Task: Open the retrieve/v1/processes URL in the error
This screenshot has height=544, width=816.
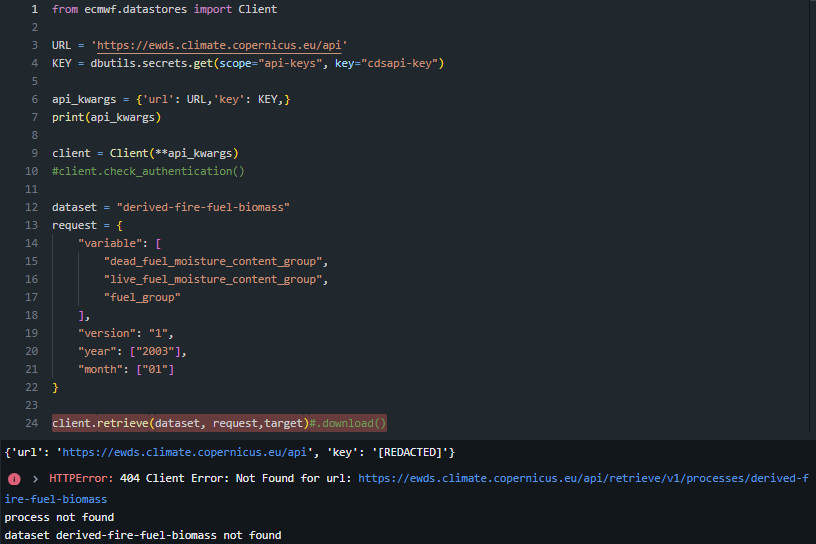Action: 582,479
